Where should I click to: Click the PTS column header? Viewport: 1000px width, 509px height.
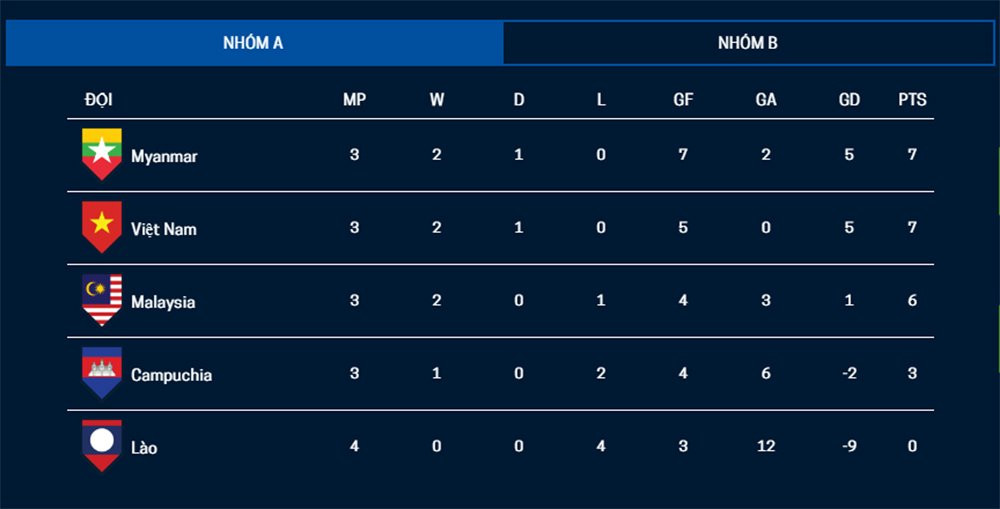pyautogui.click(x=912, y=100)
